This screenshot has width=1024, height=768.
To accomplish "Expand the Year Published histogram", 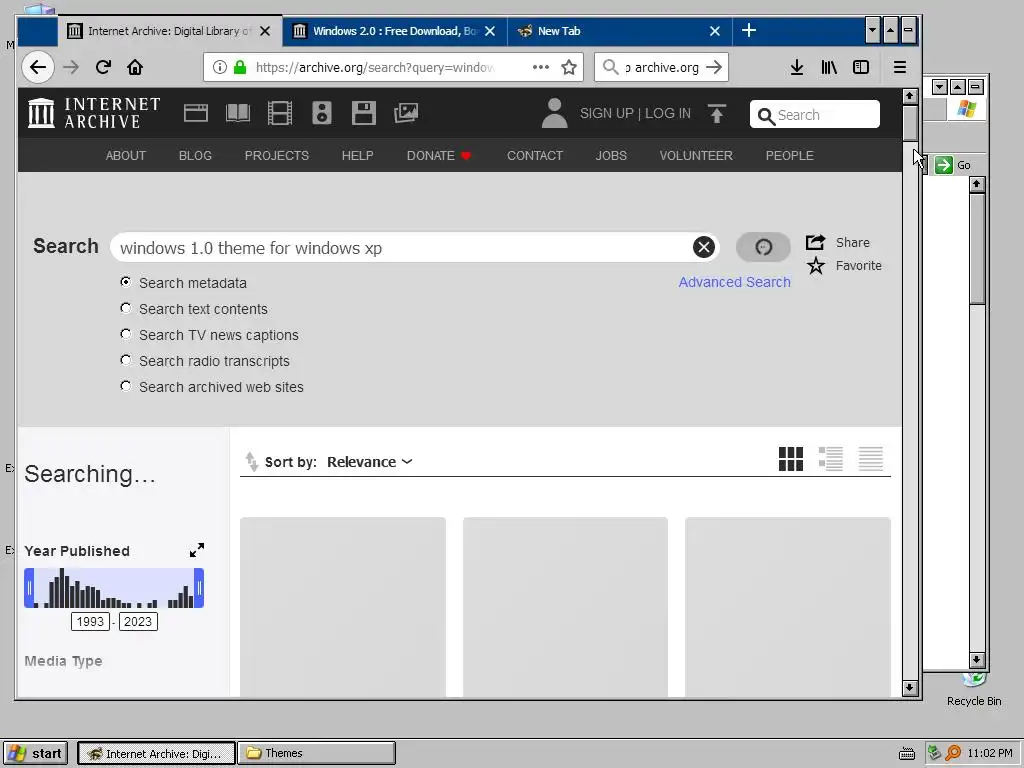I will coord(197,551).
